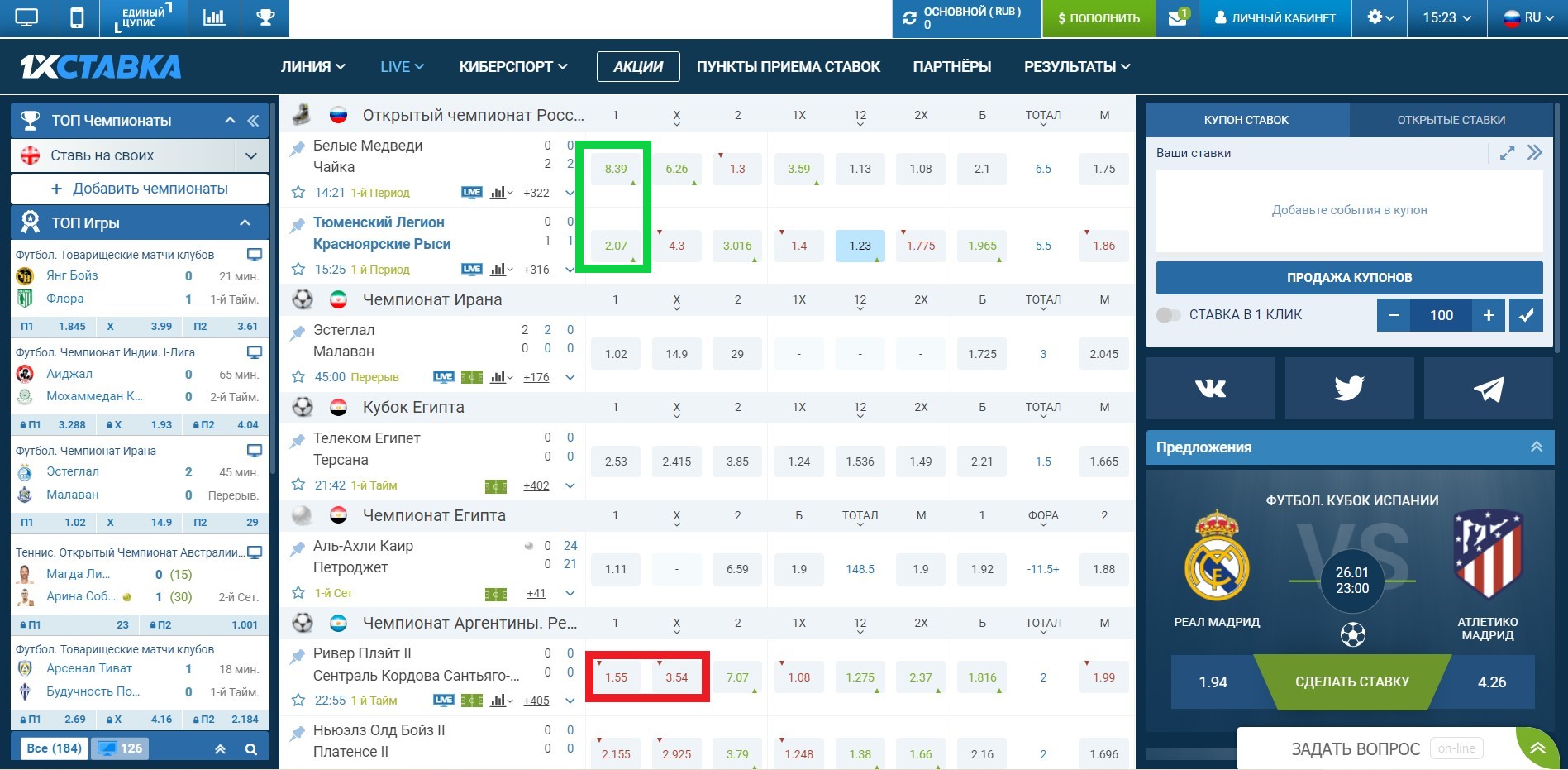Open Telegram social link
Viewport: 1568px width, 770px height.
[1489, 388]
